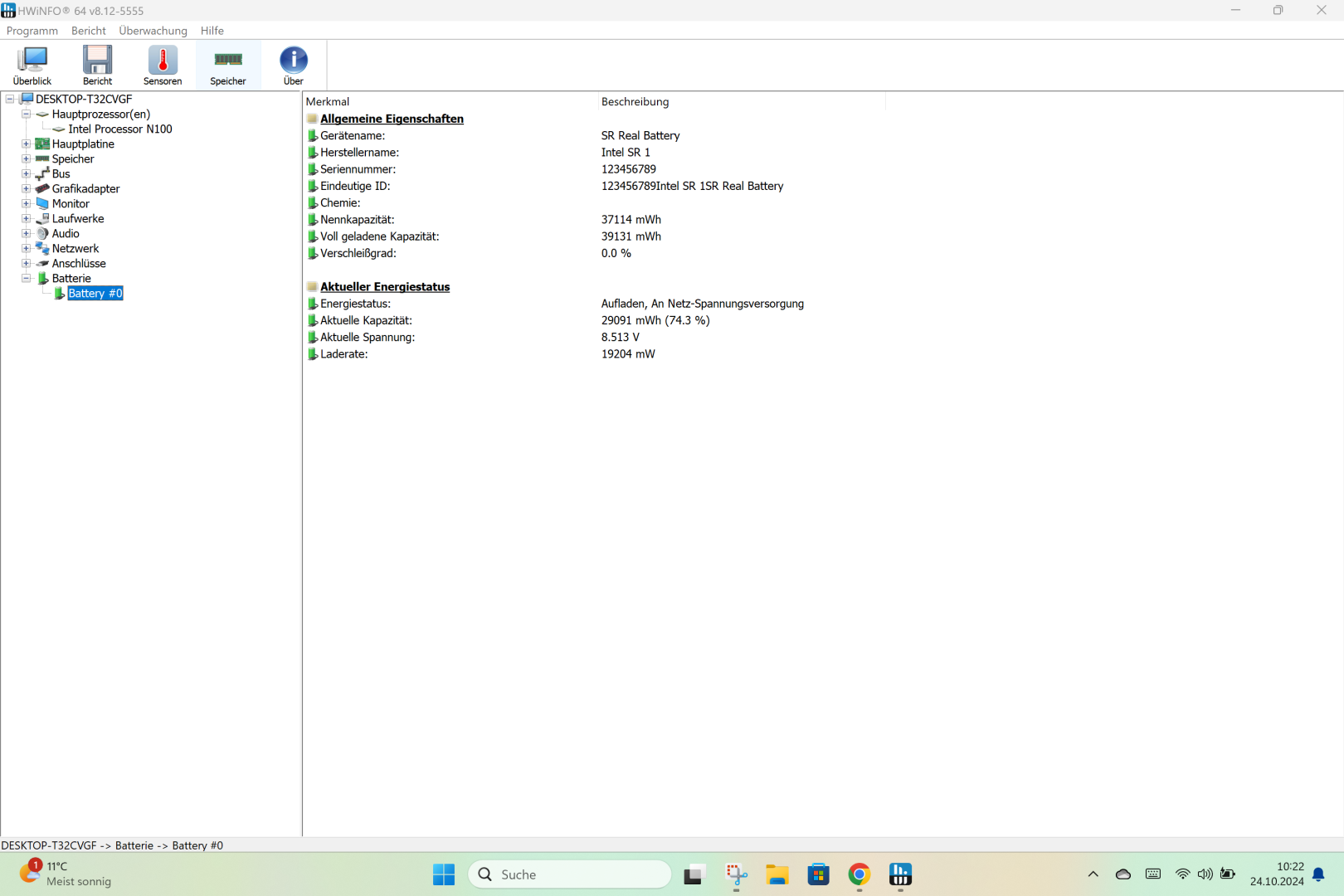Open the Über info icon
The image size is (1344, 896).
tap(294, 65)
